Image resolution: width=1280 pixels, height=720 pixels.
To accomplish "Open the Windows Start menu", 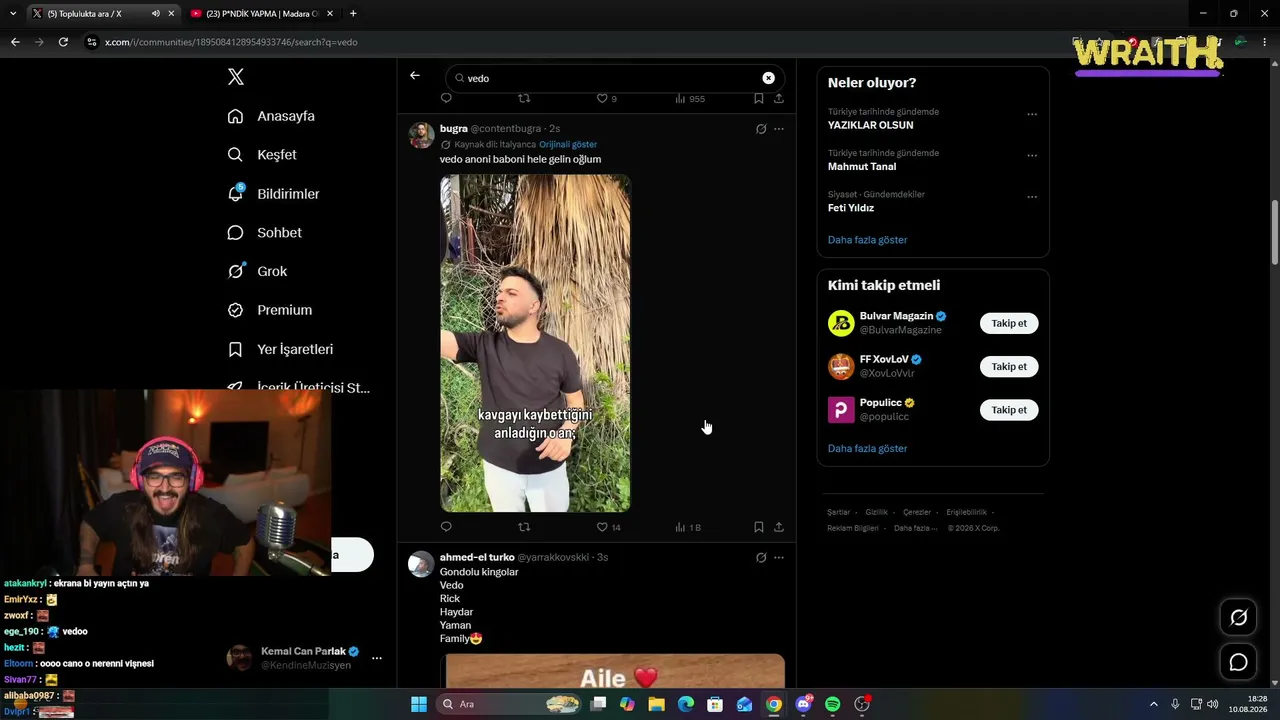I will pyautogui.click(x=419, y=704).
